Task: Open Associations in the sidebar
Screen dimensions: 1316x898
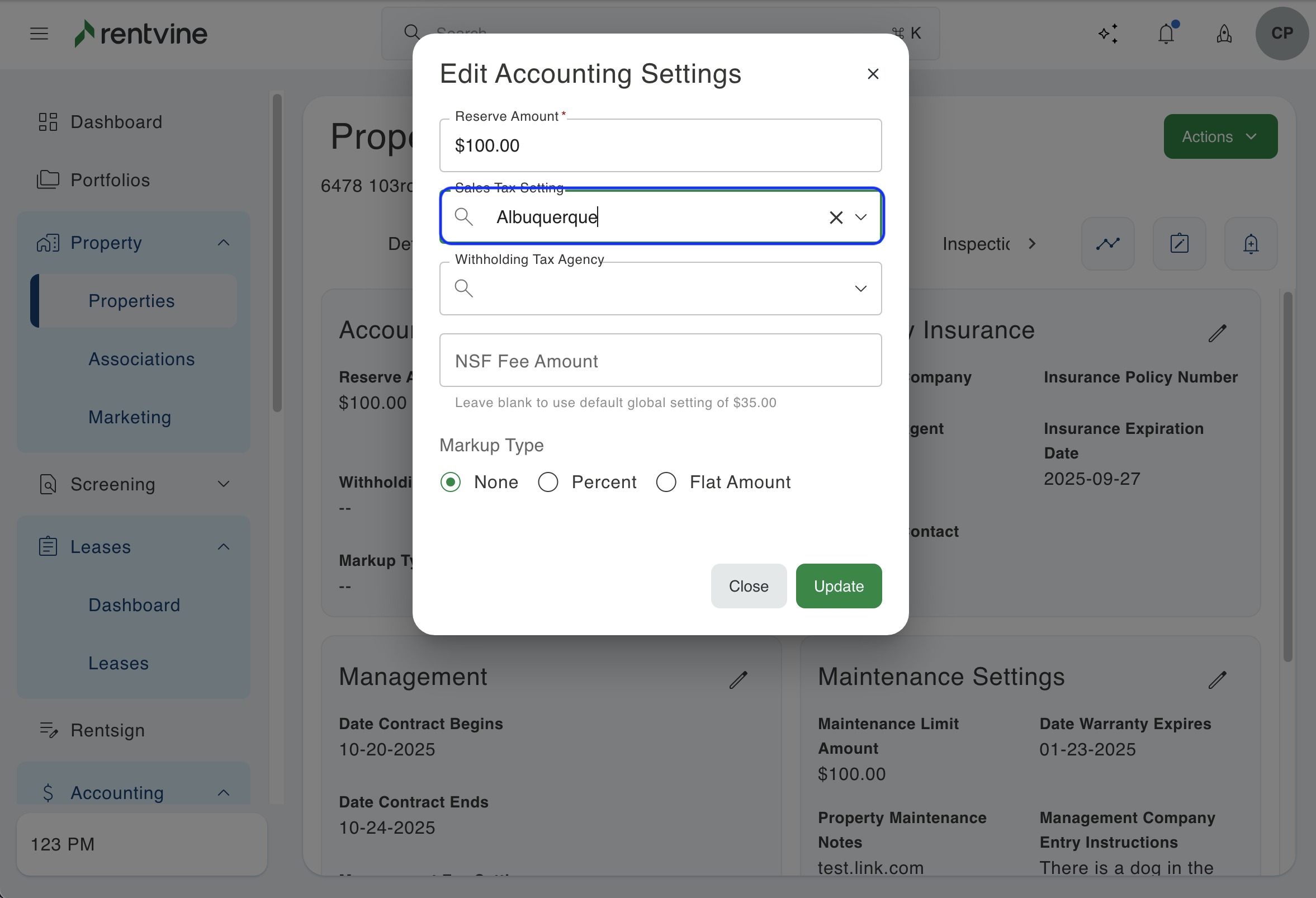Action: click(141, 359)
